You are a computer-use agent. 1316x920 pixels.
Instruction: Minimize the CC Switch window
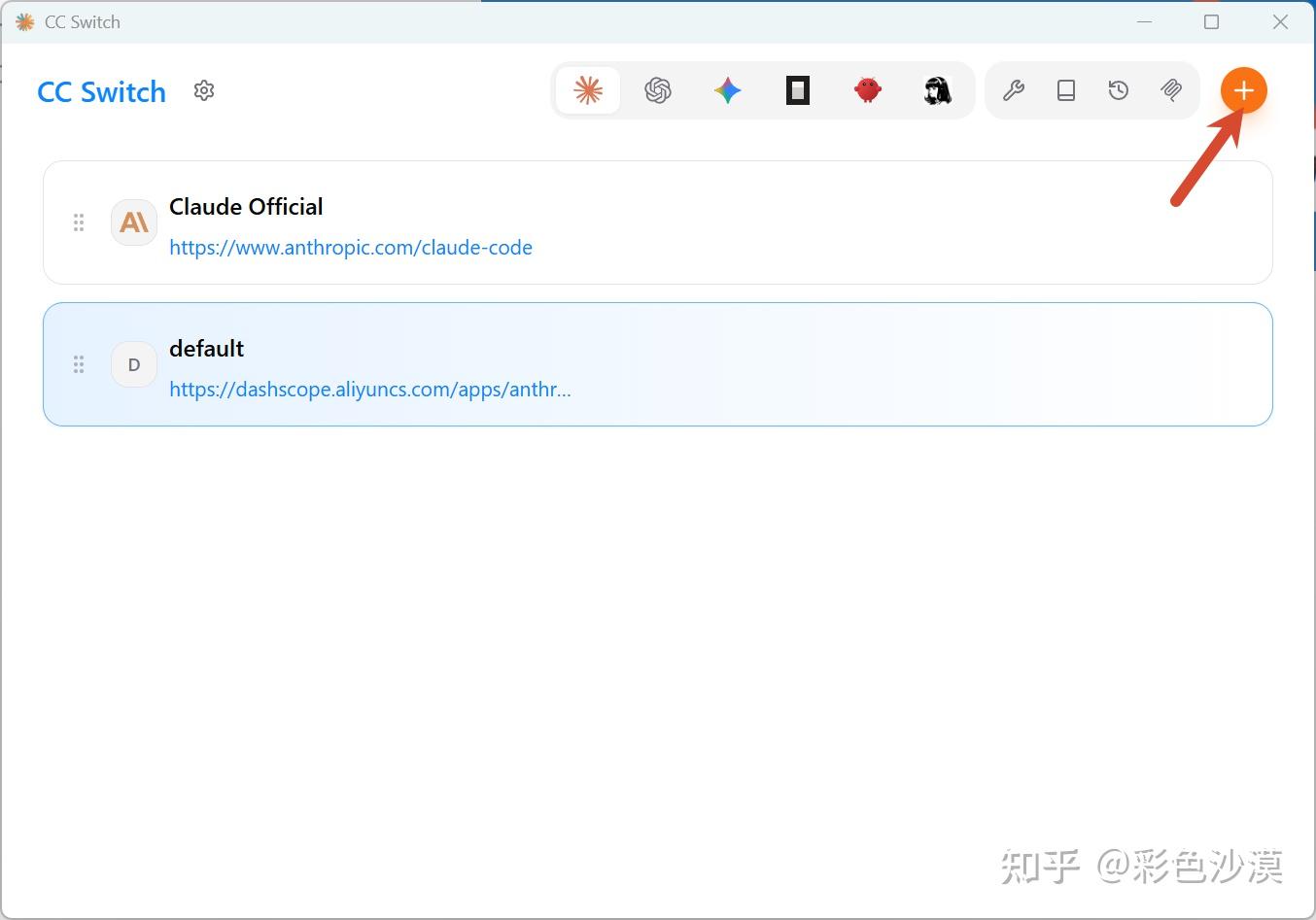pyautogui.click(x=1145, y=21)
